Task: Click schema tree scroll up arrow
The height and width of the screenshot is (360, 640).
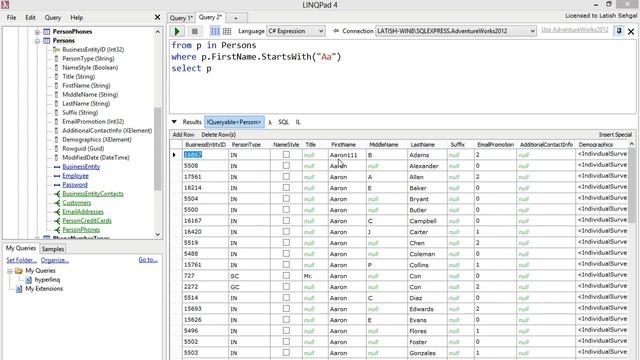Action: tap(158, 32)
